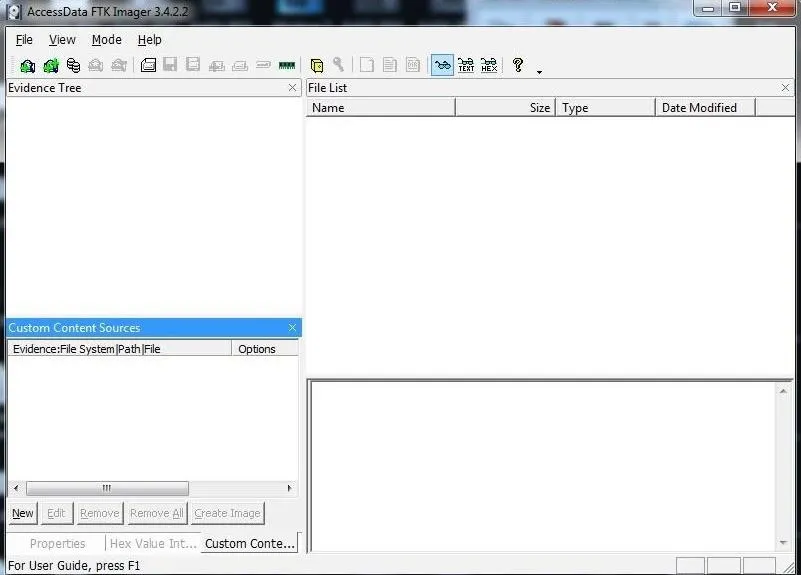This screenshot has height=575, width=801.
Task: Sort file list by Type column
Action: pos(605,108)
